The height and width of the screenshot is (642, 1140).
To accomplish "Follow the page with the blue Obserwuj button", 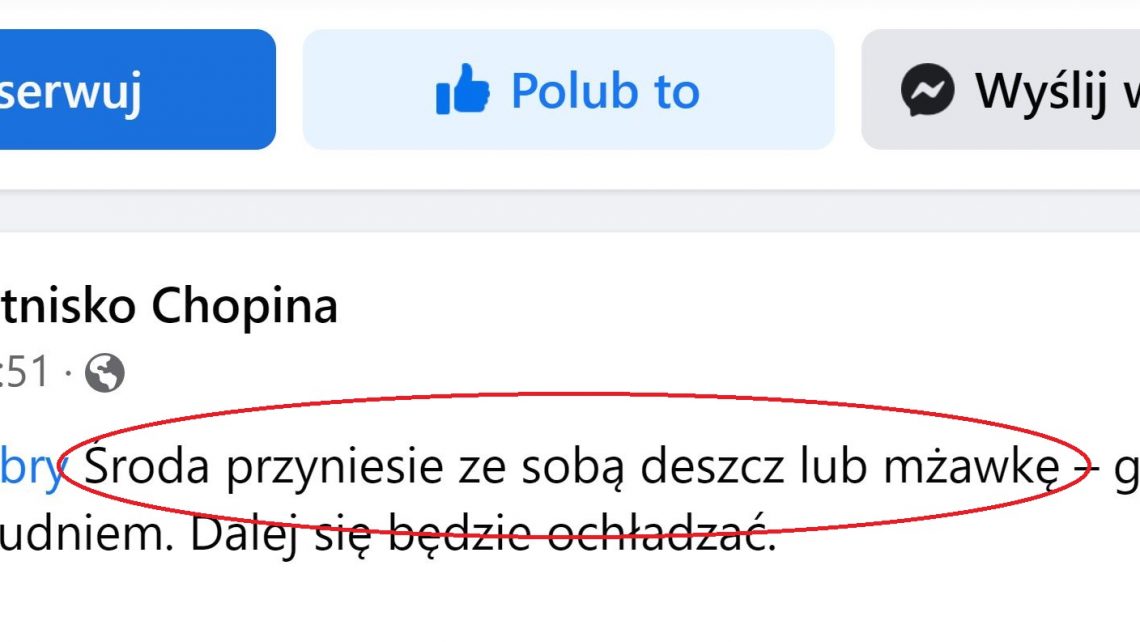I will pos(137,89).
